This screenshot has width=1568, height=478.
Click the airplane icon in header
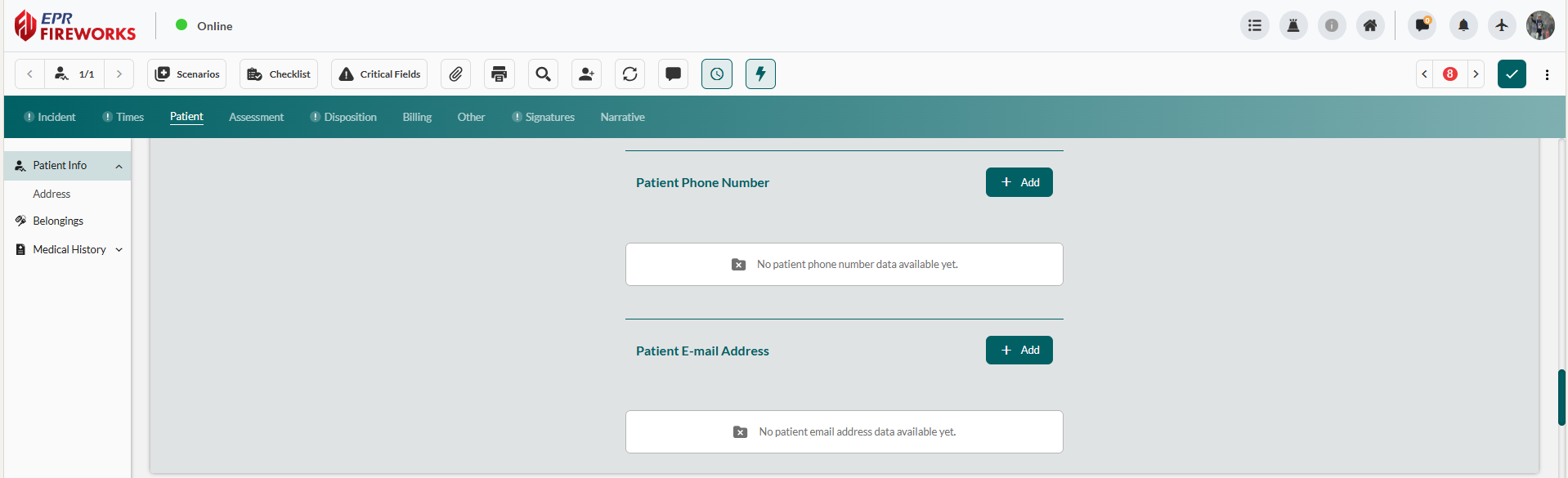point(1502,26)
